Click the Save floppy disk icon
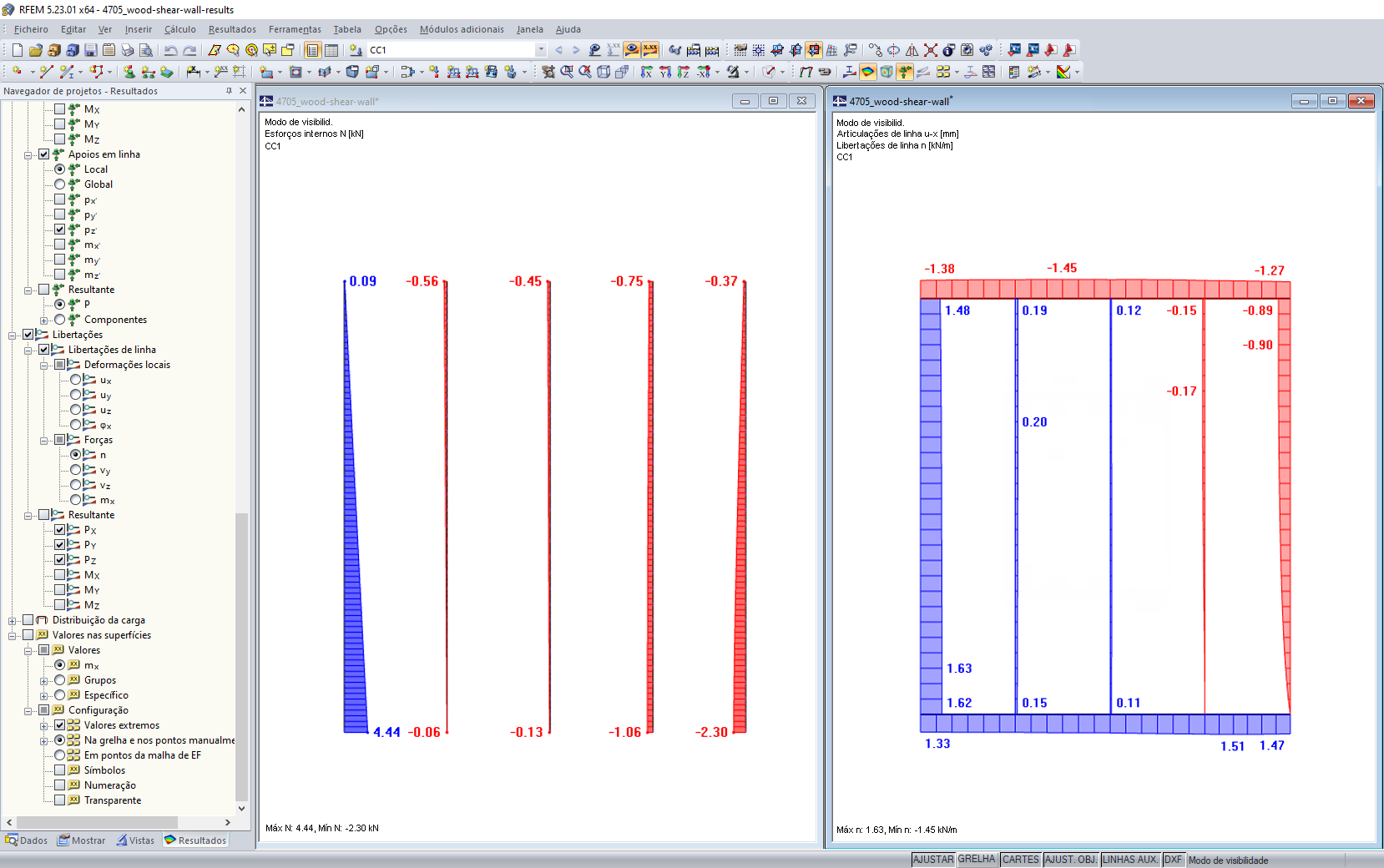Image resolution: width=1384 pixels, height=868 pixels. (91, 50)
